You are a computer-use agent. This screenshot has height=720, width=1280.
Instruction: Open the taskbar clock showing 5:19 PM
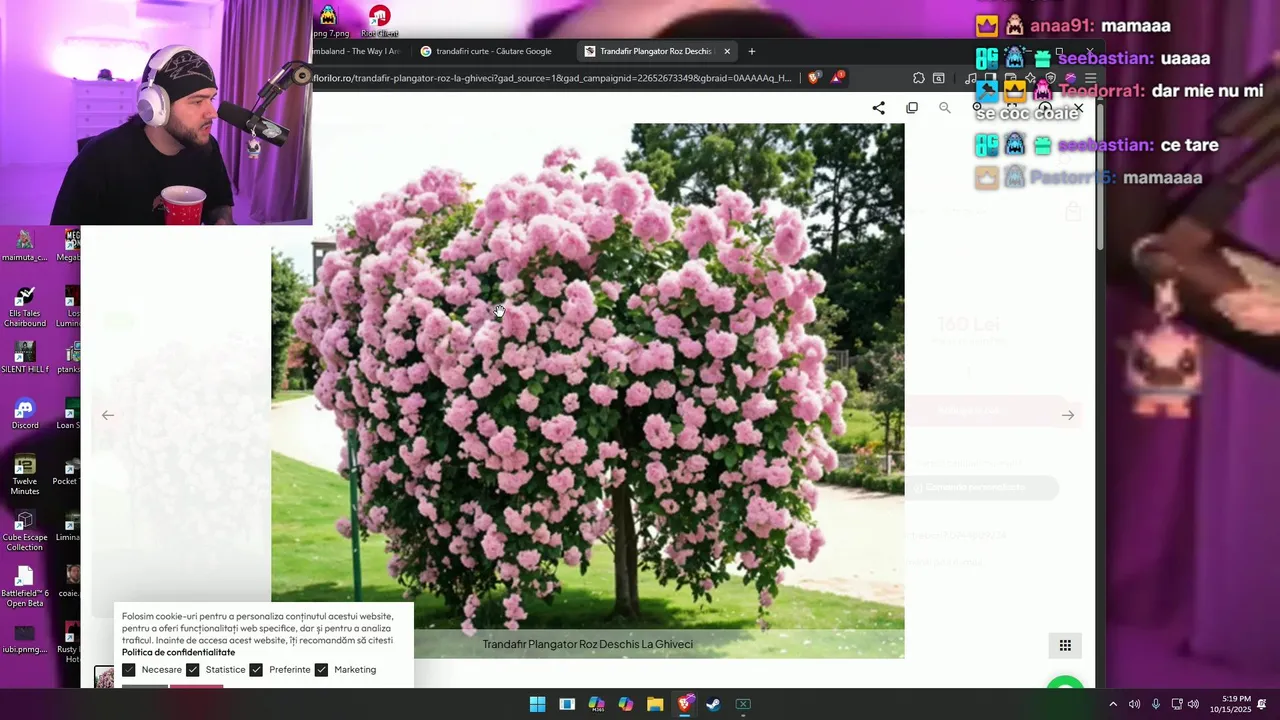coord(1230,704)
